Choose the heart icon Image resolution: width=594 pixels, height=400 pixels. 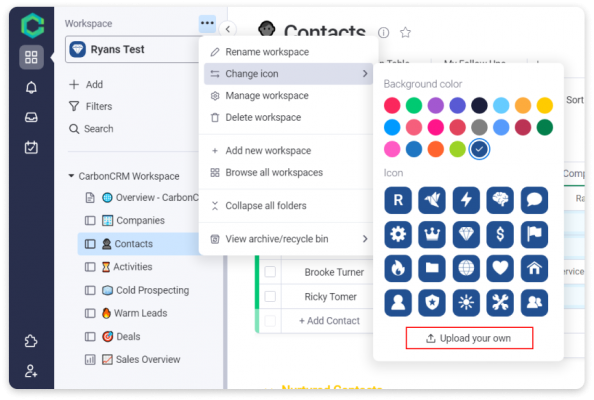(500, 269)
